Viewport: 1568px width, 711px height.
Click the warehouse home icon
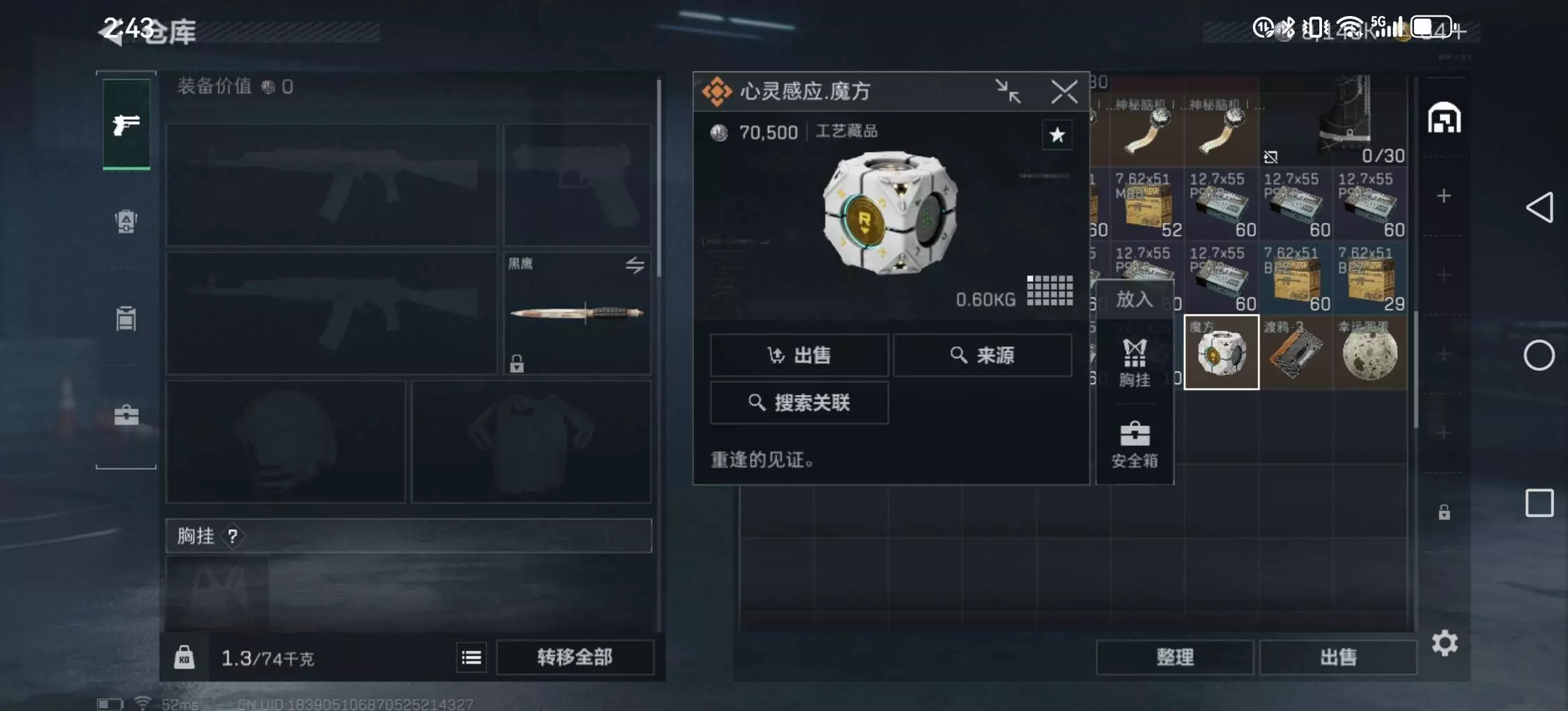[x=1444, y=118]
